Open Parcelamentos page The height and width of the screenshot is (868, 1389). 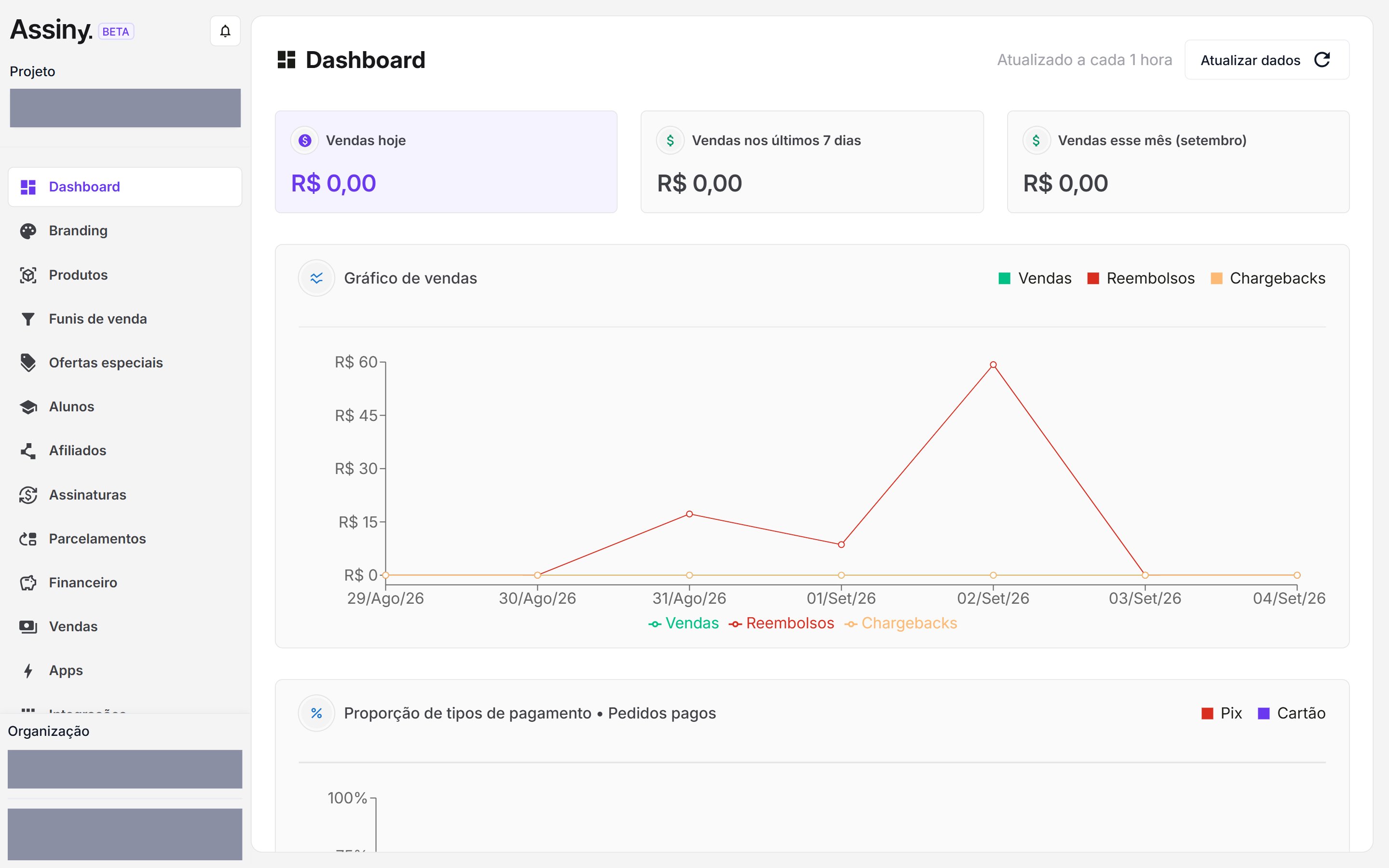[125, 539]
